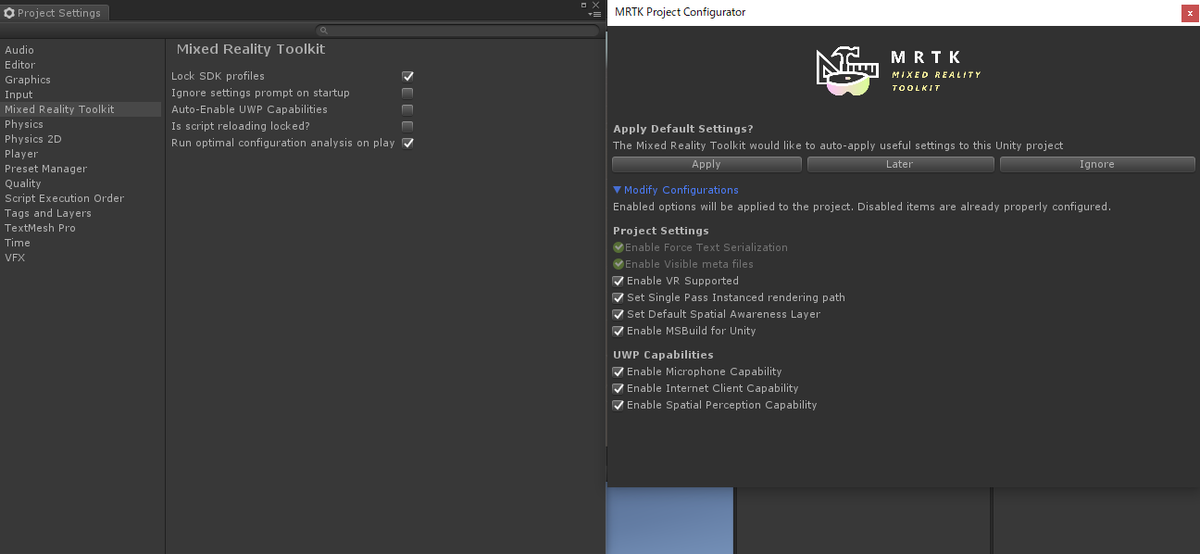The width and height of the screenshot is (1200, 554).
Task: Enable Auto-Enable UWP Capabilities checkbox
Action: click(x=408, y=110)
